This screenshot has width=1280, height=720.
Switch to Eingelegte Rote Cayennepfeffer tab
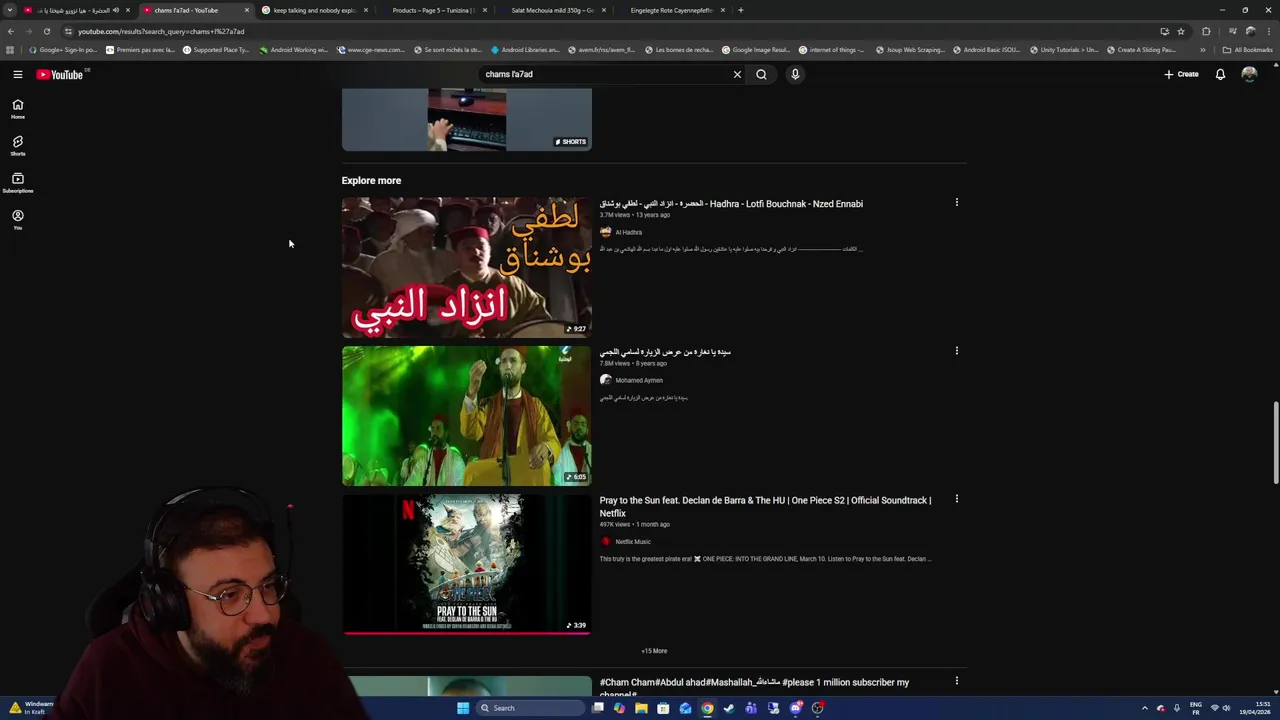tap(671, 10)
